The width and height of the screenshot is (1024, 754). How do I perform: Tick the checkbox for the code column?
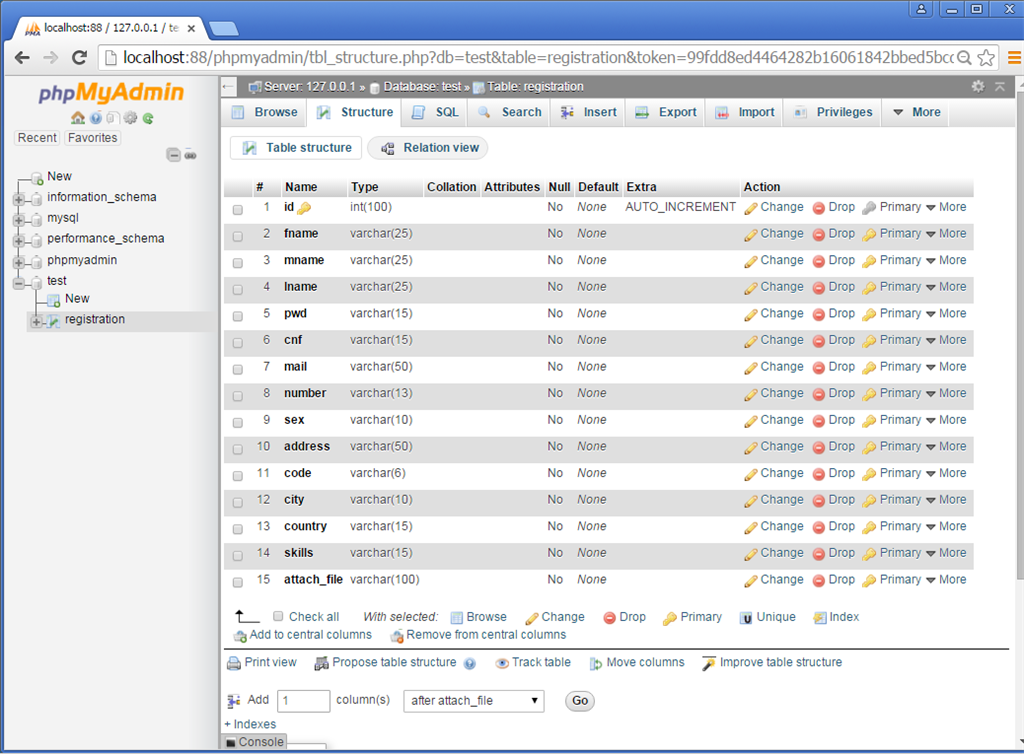pyautogui.click(x=238, y=476)
